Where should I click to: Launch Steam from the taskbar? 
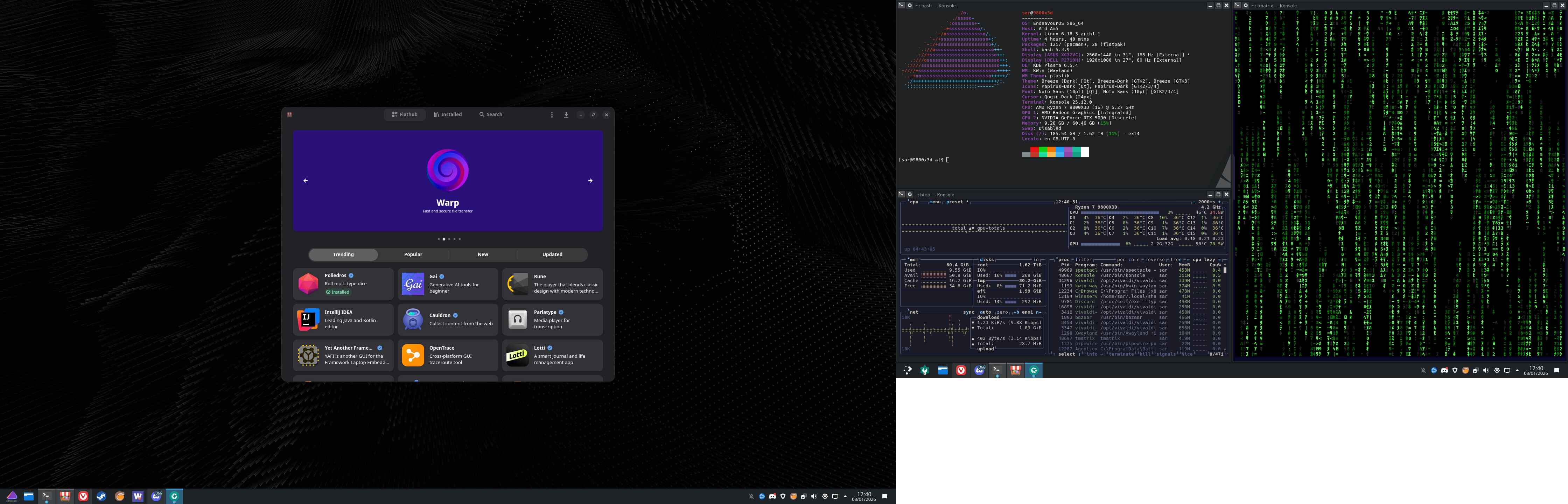101,496
